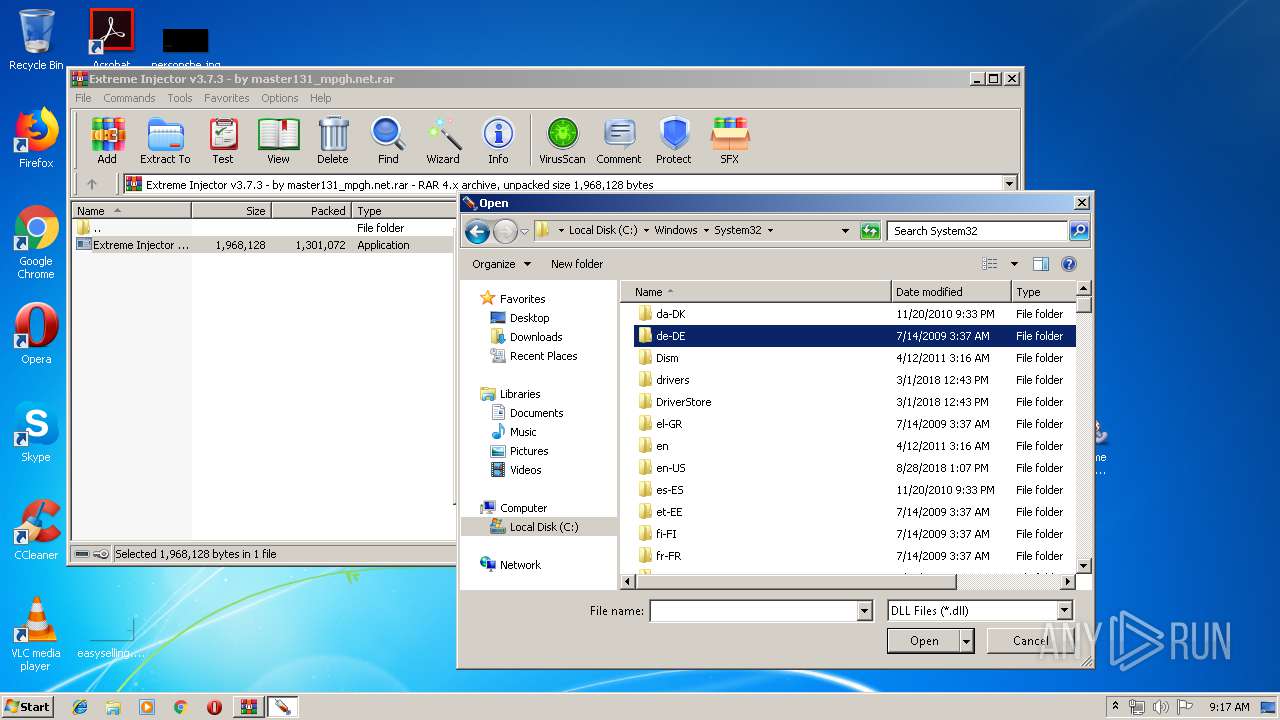Open the Open button split arrow
This screenshot has width=1280, height=720.
pos(967,641)
